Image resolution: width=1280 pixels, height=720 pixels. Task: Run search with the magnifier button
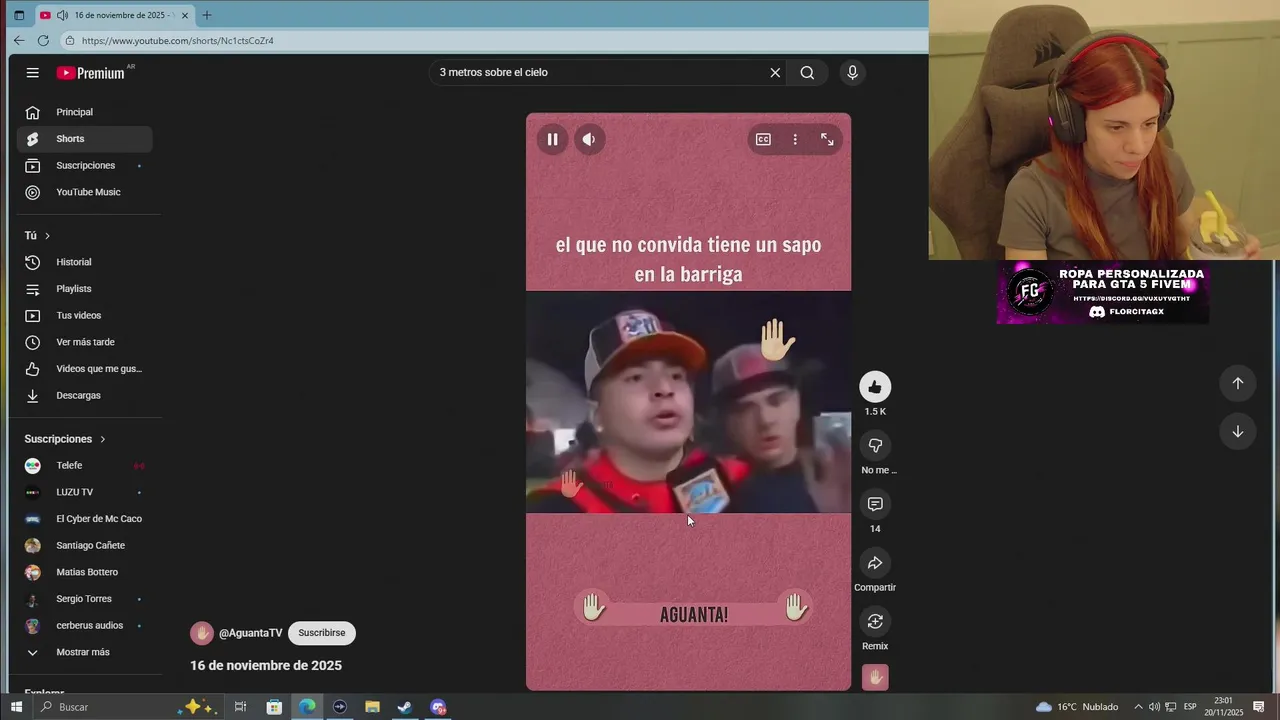pyautogui.click(x=807, y=72)
